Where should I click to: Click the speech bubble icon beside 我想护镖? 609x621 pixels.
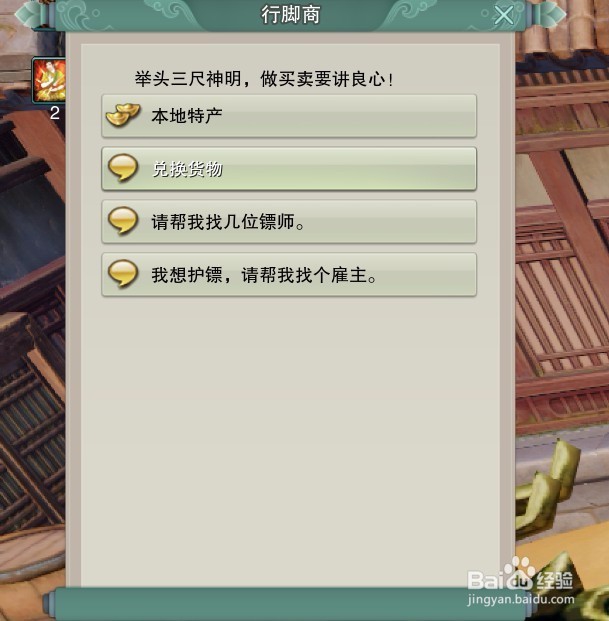click(x=123, y=274)
